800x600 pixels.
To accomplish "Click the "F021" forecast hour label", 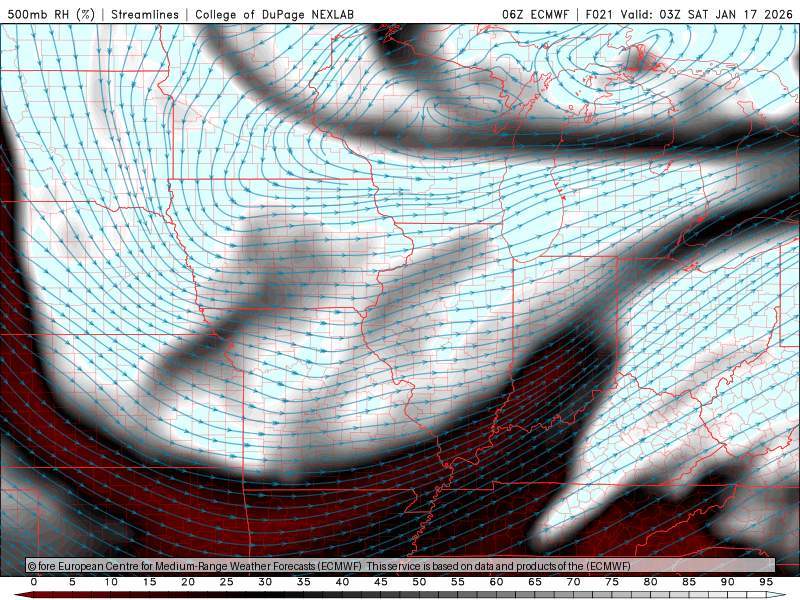I will tap(599, 14).
